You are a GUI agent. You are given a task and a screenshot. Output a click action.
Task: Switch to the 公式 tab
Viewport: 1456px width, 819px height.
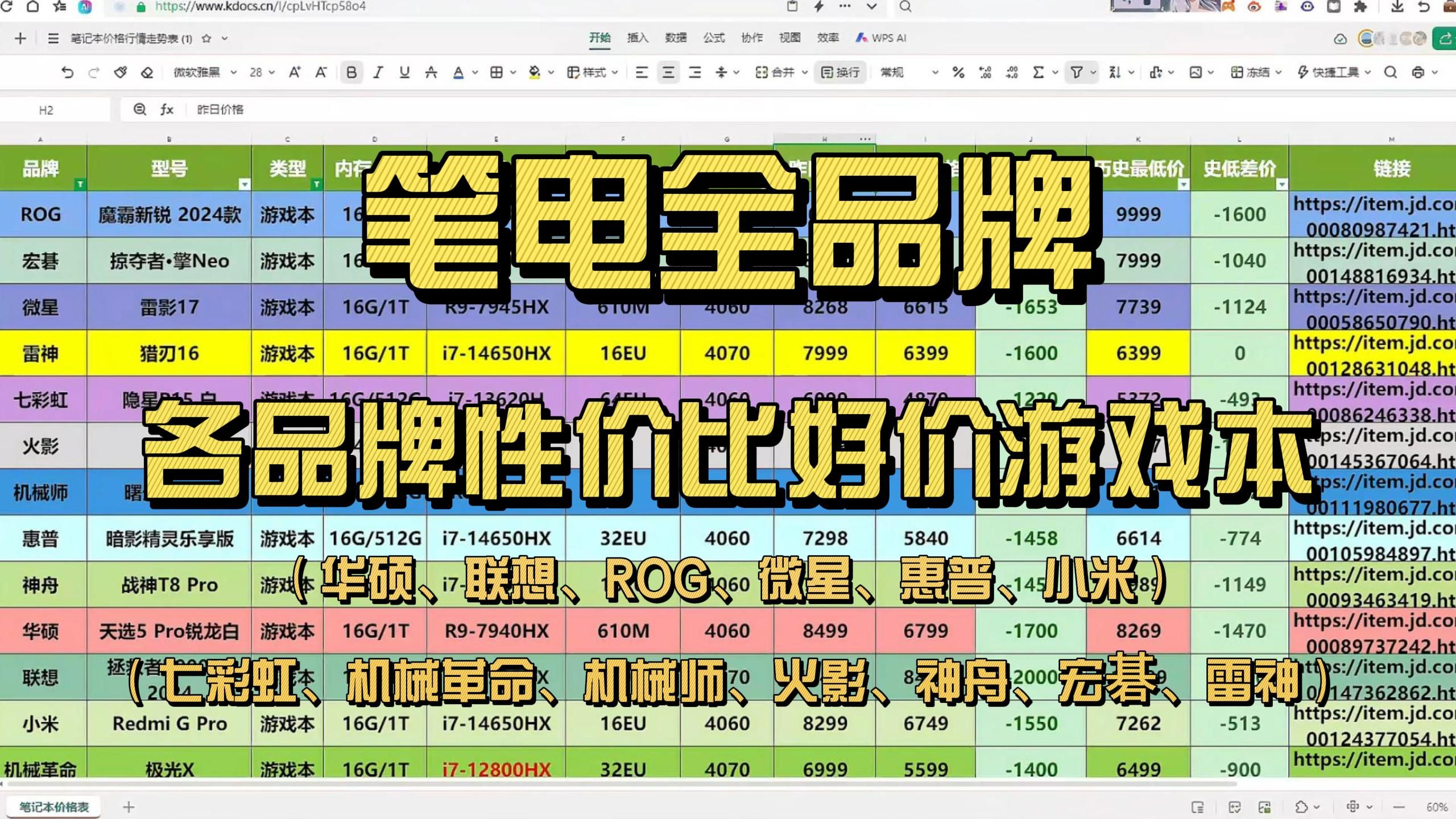(x=714, y=38)
